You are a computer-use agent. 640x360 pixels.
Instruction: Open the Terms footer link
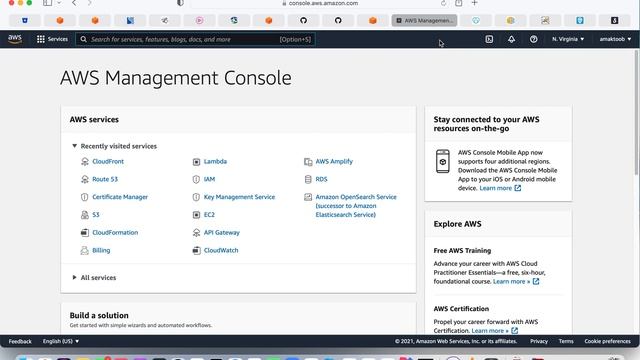566,341
